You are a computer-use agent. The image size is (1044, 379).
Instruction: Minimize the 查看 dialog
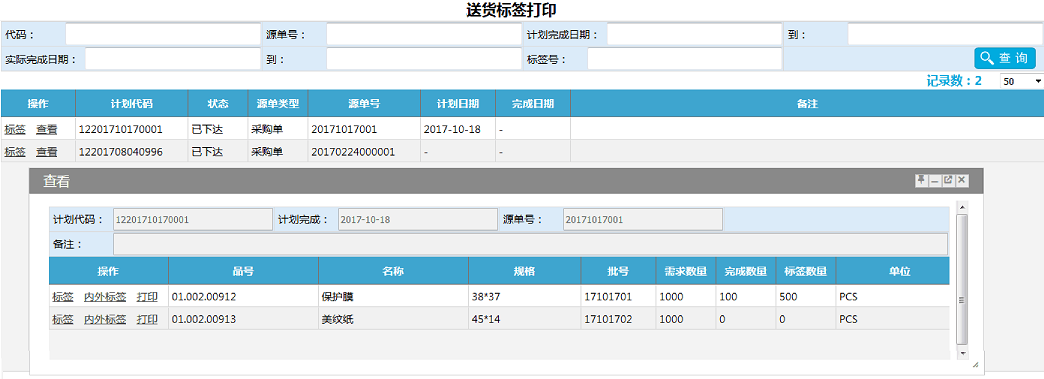935,181
